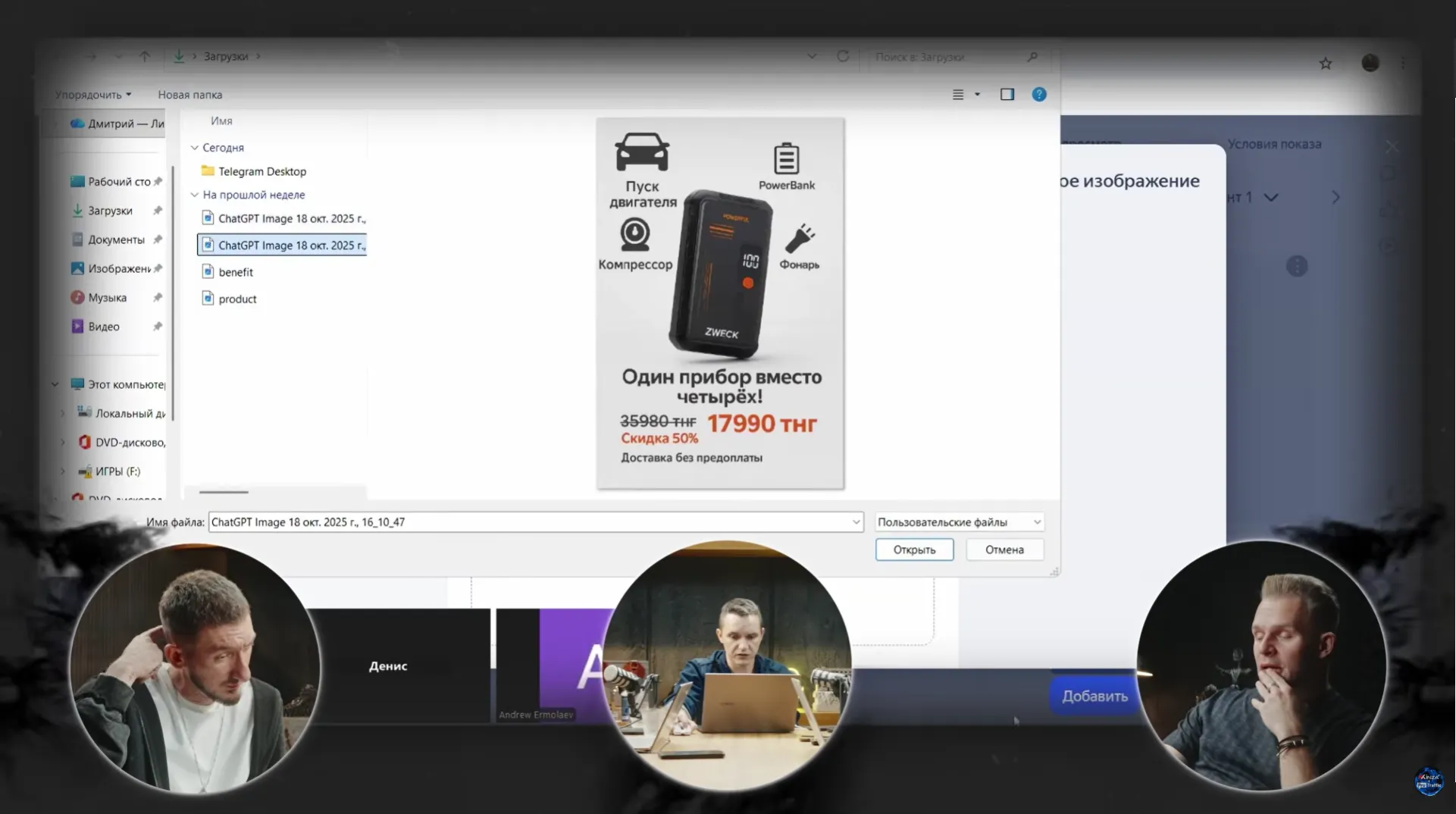Click the pin icon next to Музыка
This screenshot has height=814, width=1456.
coord(158,297)
